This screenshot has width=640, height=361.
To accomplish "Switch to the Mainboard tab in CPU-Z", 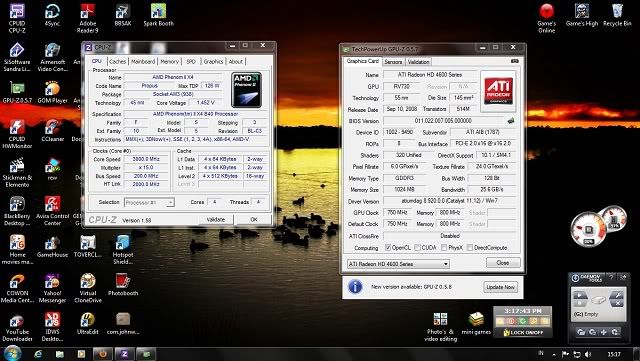I will click(x=143, y=61).
